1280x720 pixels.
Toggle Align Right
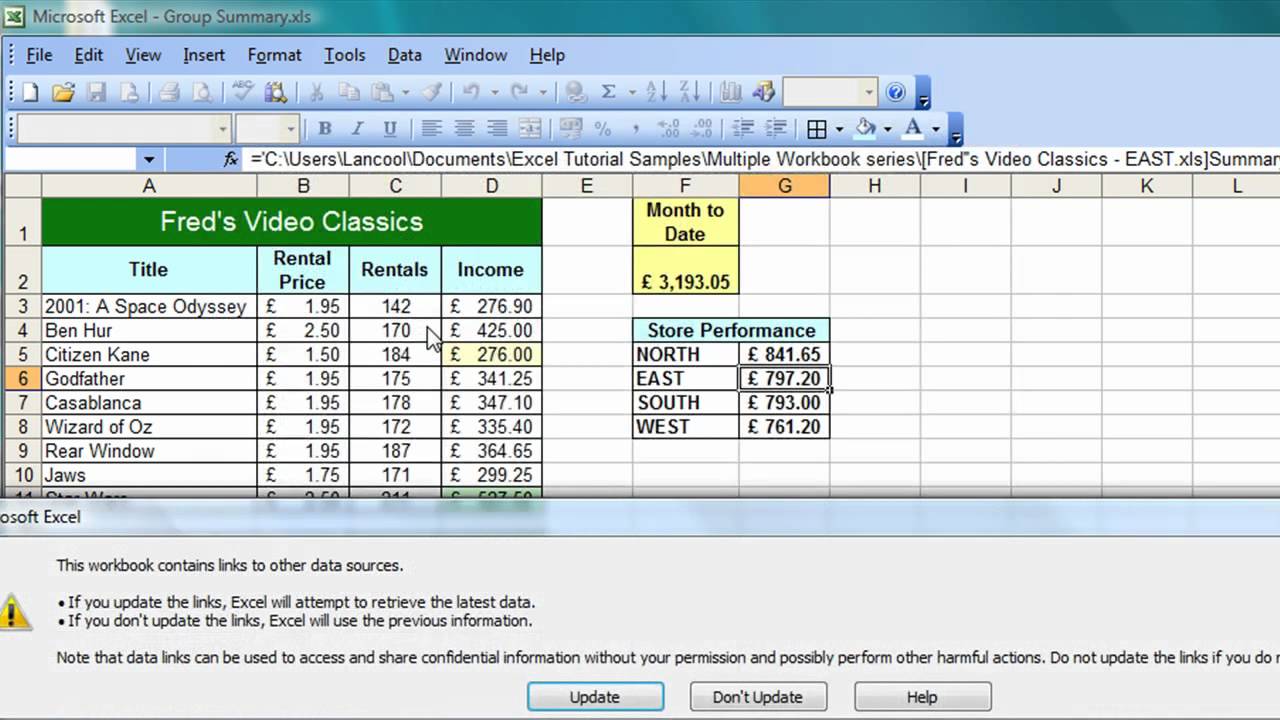tap(497, 129)
